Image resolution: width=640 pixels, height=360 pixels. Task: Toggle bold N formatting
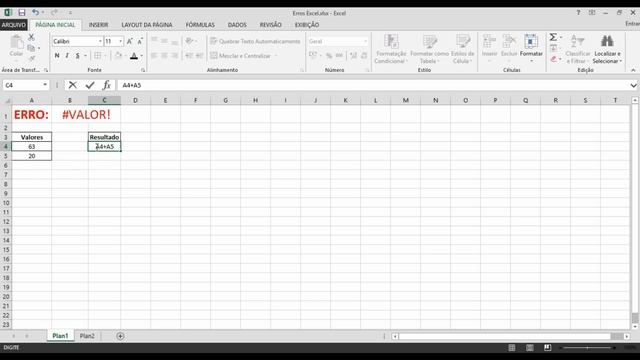pos(57,56)
